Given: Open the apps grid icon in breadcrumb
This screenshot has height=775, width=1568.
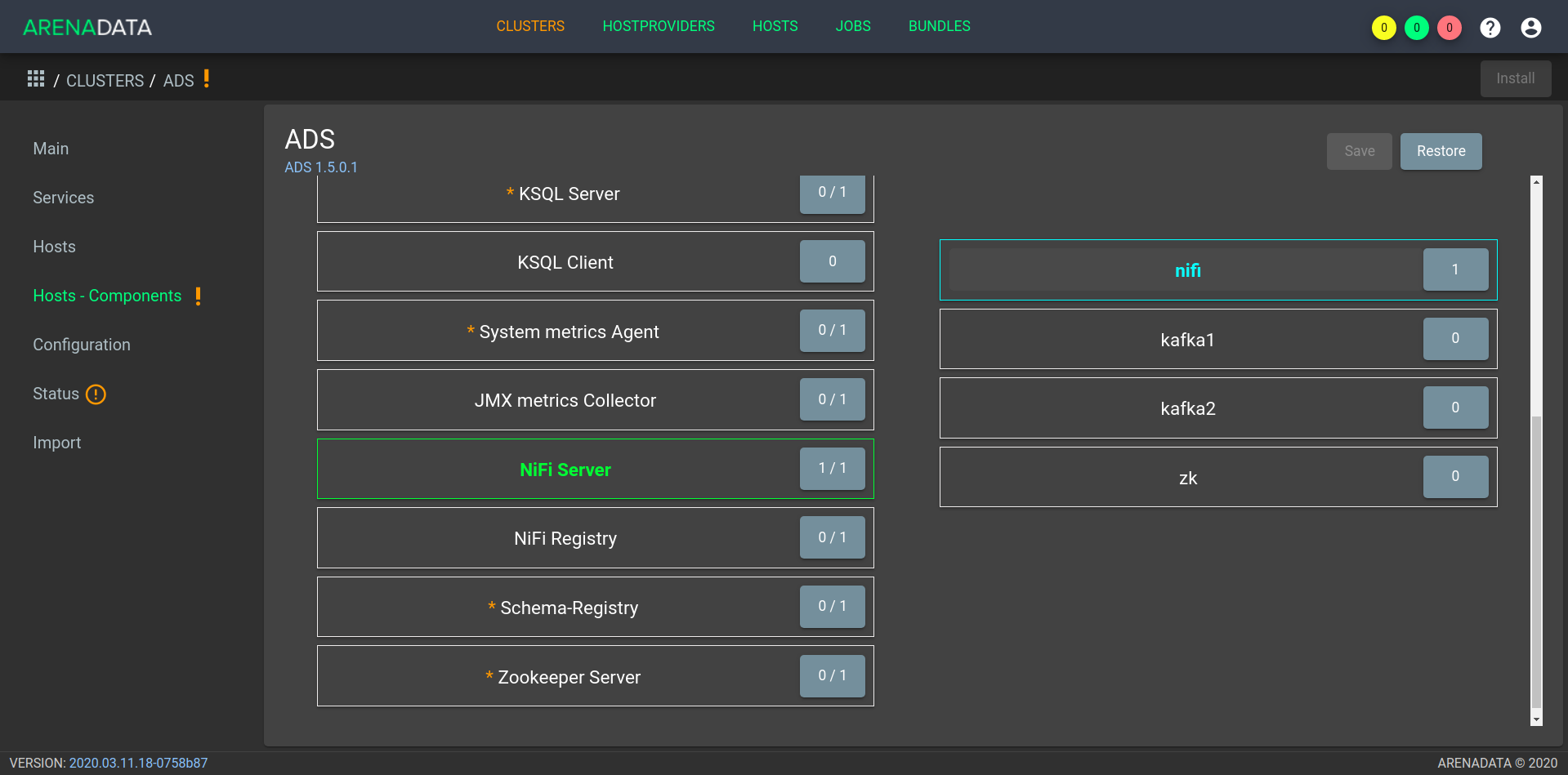Looking at the screenshot, I should 36,78.
